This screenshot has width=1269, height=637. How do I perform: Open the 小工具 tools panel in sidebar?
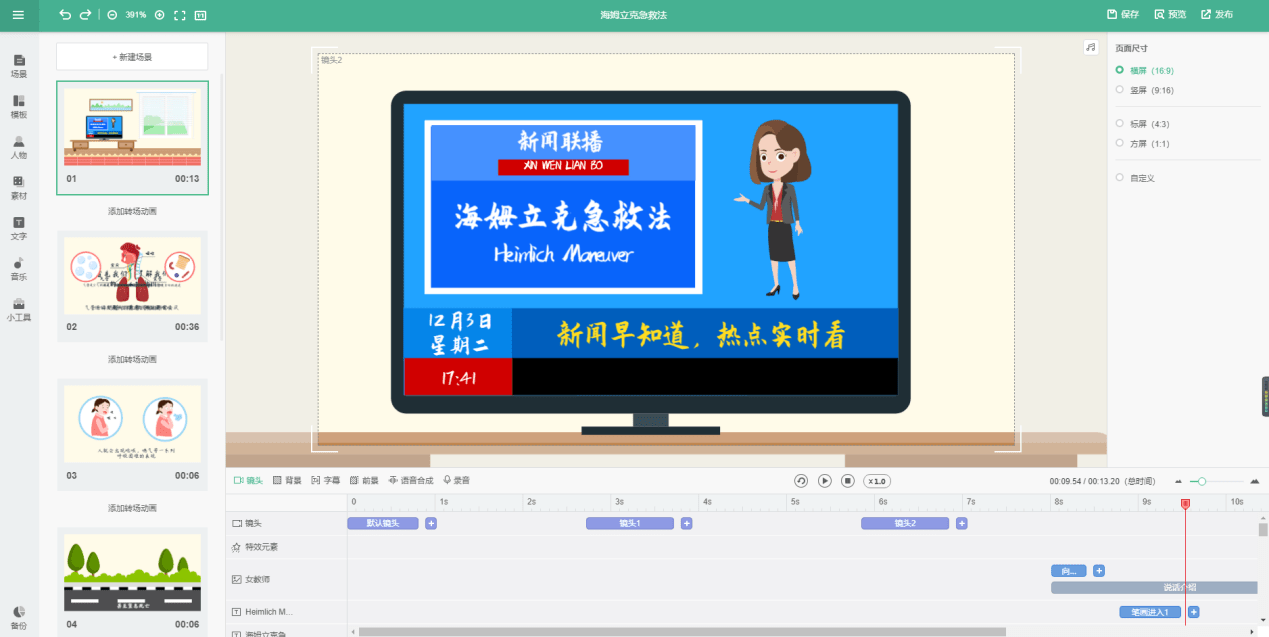coord(19,310)
